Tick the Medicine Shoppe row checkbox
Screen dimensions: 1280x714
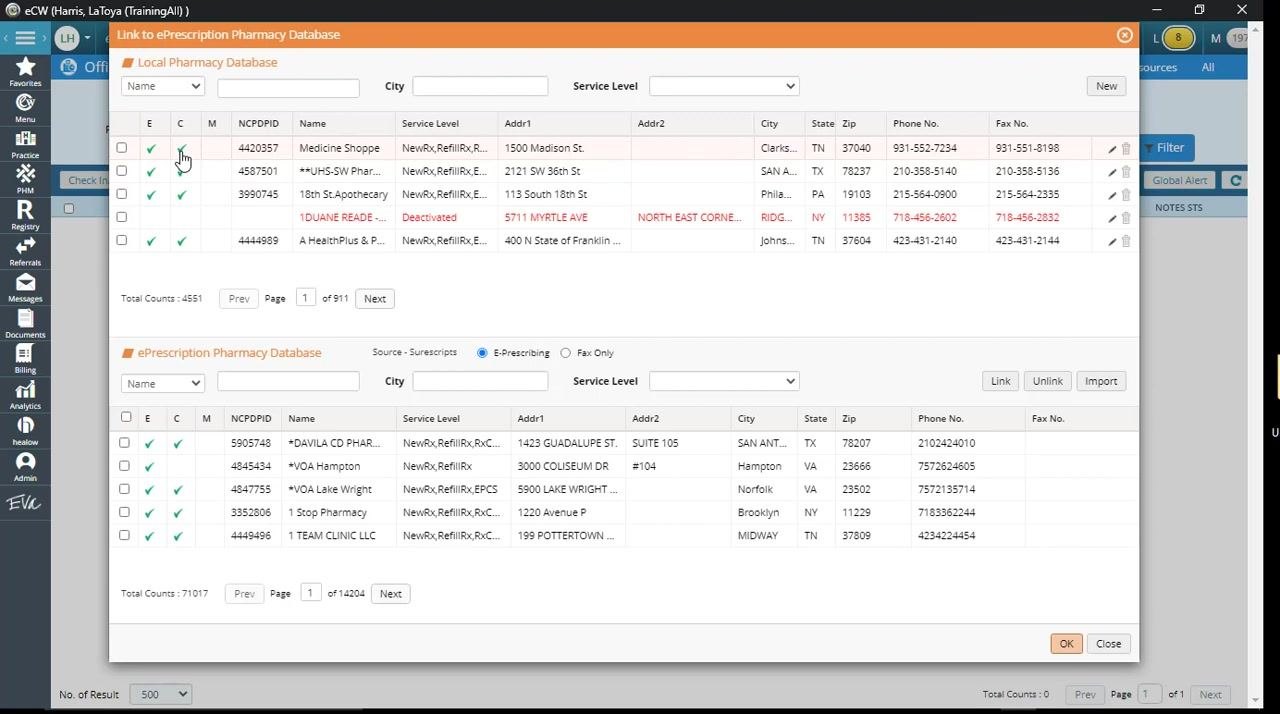tap(122, 148)
